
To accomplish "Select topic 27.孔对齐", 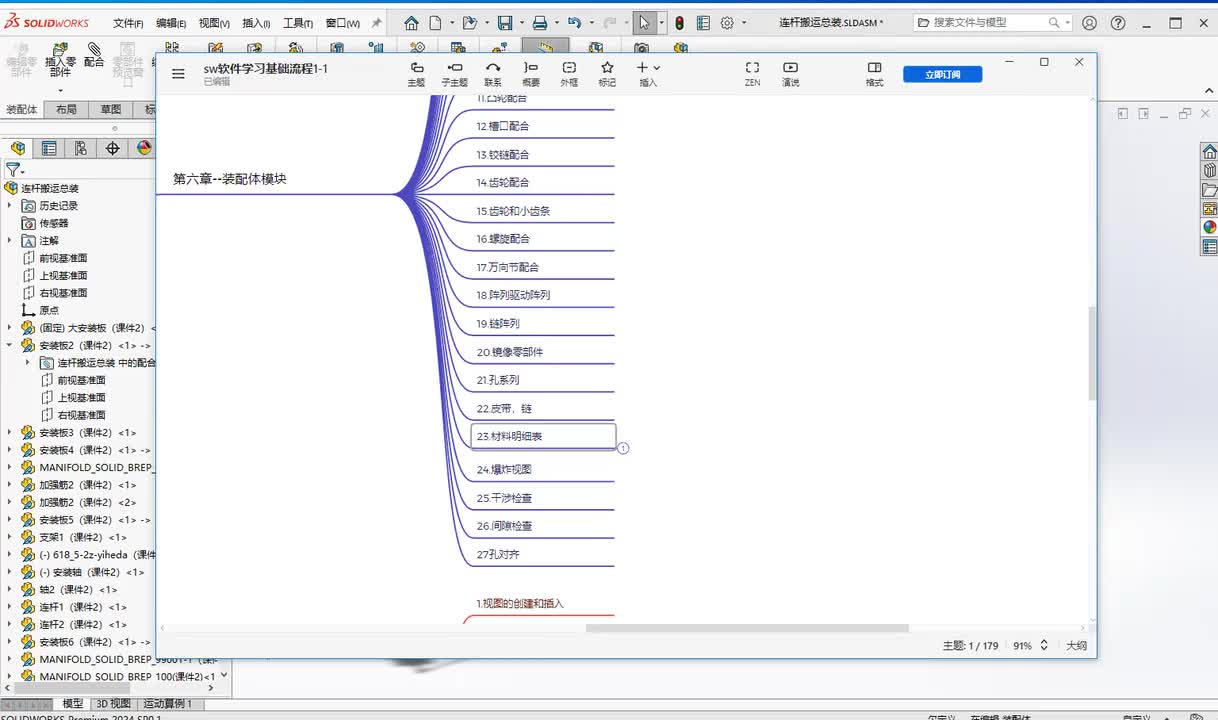I will [x=498, y=554].
